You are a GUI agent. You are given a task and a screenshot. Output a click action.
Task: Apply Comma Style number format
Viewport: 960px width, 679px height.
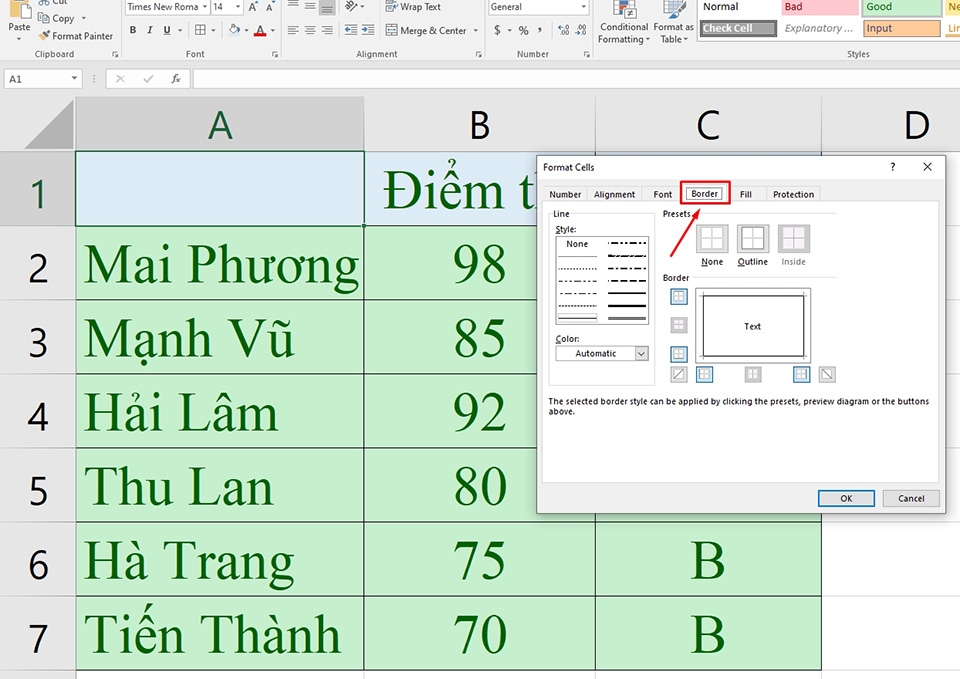(x=540, y=29)
